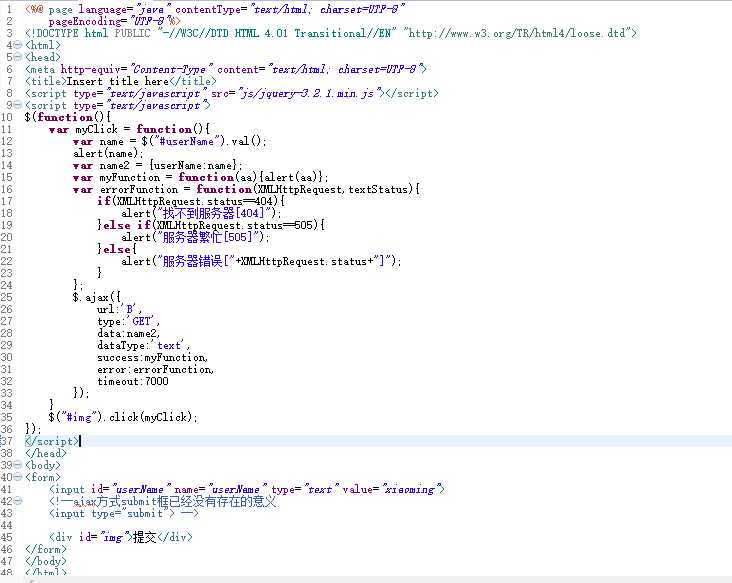Click the 'data:name2,' option line
The height and width of the screenshot is (583, 732).
(128, 333)
